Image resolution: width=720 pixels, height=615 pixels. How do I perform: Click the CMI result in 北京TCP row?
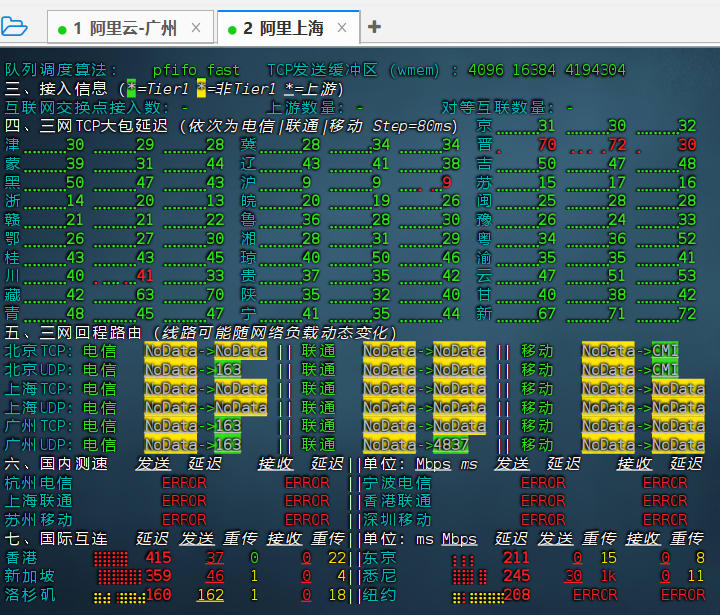tap(665, 351)
